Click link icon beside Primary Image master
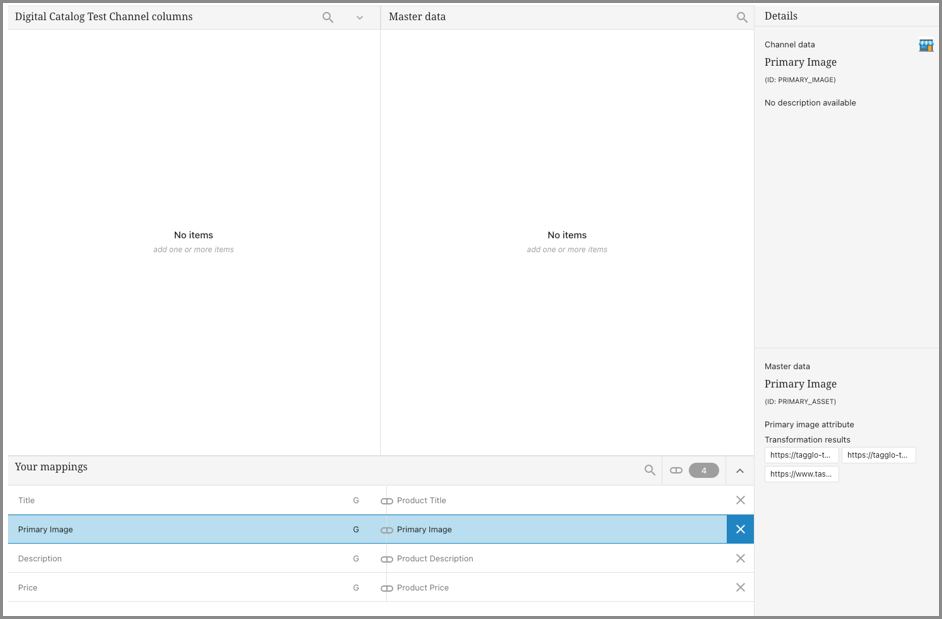The width and height of the screenshot is (942, 619). [x=387, y=530]
